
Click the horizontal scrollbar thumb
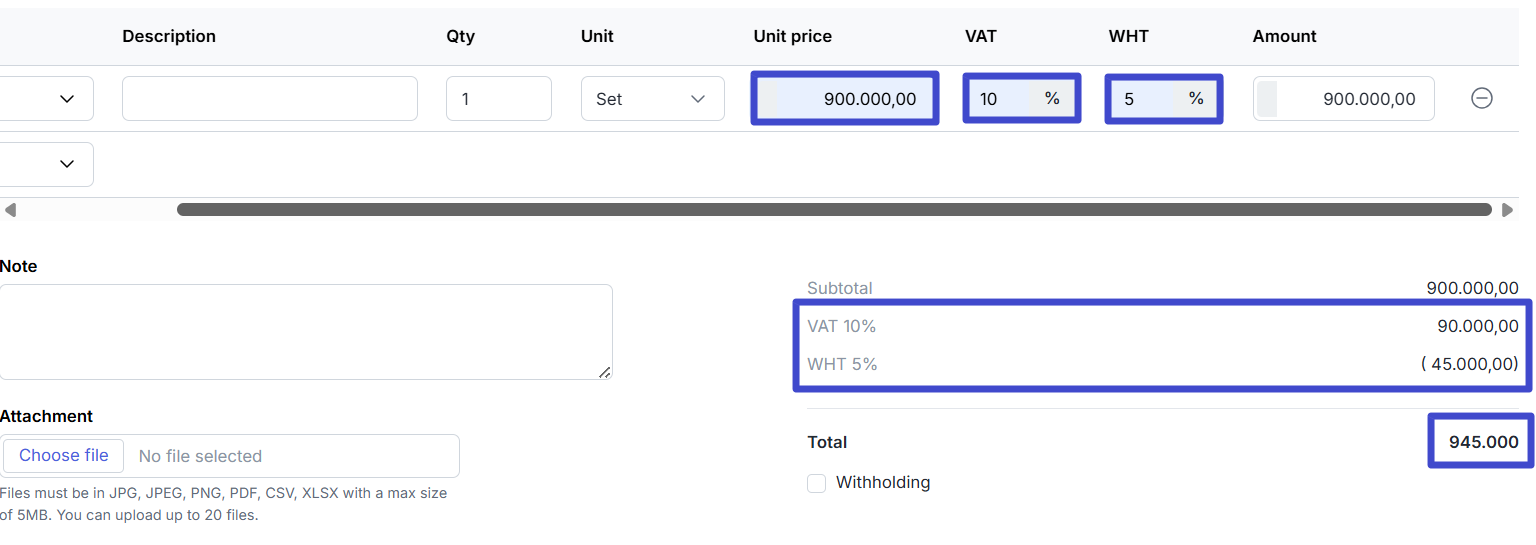833,210
